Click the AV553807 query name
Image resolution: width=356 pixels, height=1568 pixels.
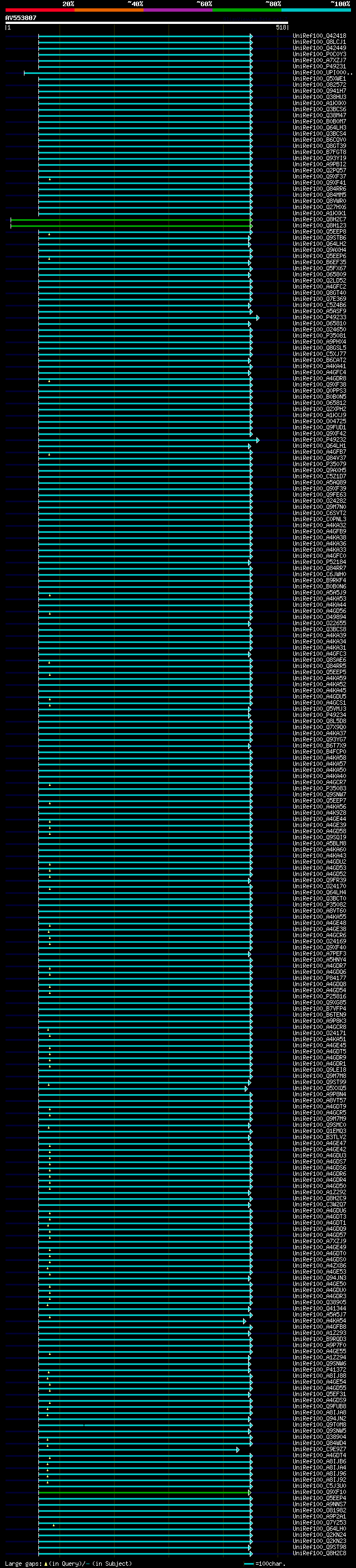(x=21, y=18)
